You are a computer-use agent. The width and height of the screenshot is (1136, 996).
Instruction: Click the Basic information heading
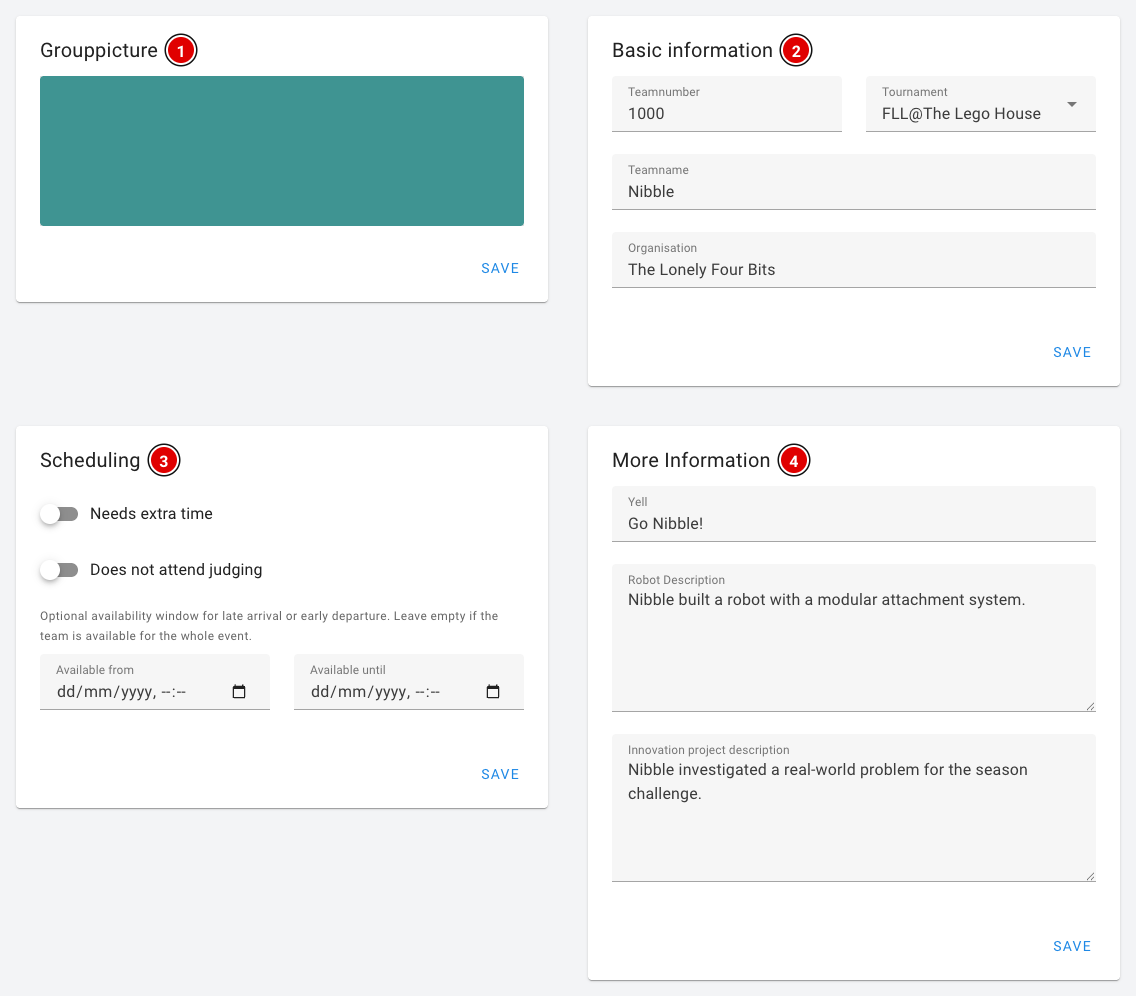click(x=692, y=50)
